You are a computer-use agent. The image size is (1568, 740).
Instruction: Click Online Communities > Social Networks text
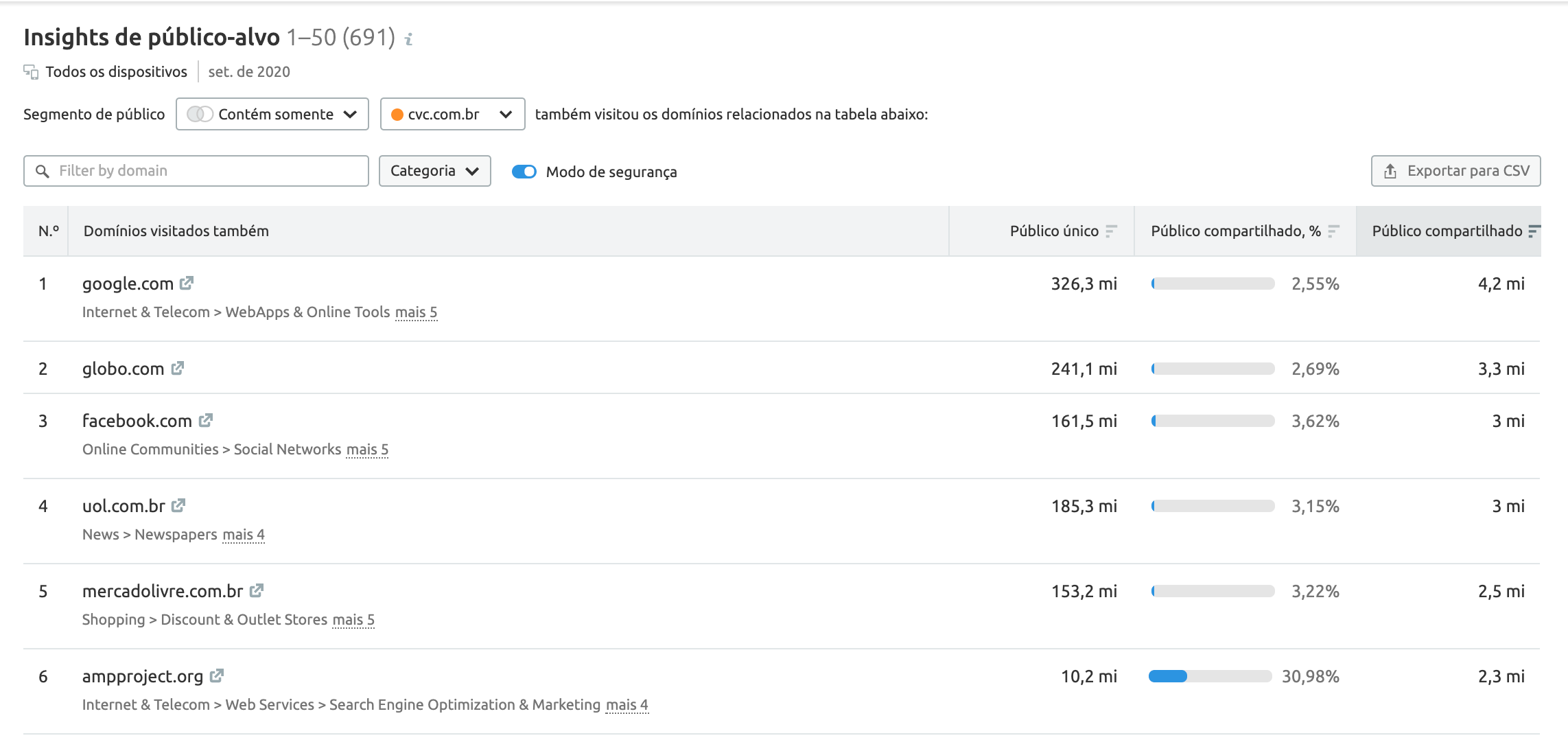pos(211,450)
